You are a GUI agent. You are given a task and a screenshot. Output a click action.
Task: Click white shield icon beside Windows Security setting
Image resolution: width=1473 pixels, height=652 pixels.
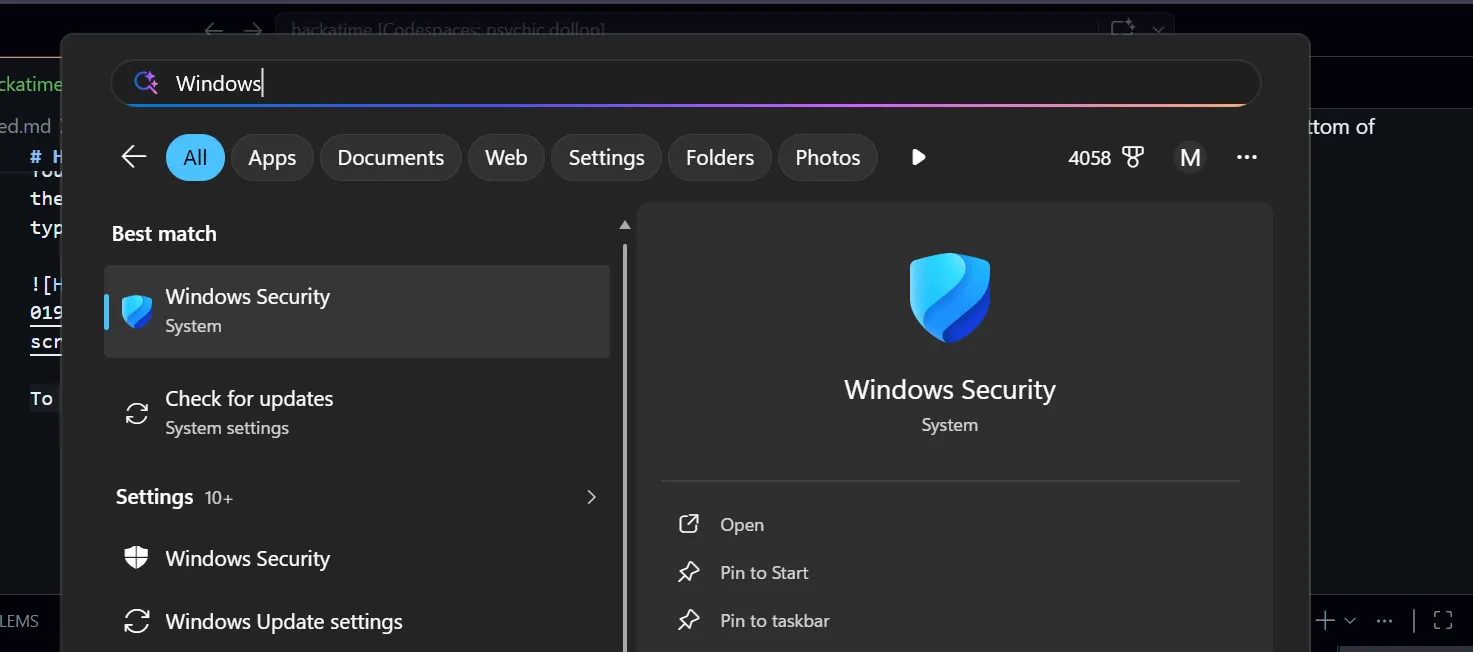point(137,558)
